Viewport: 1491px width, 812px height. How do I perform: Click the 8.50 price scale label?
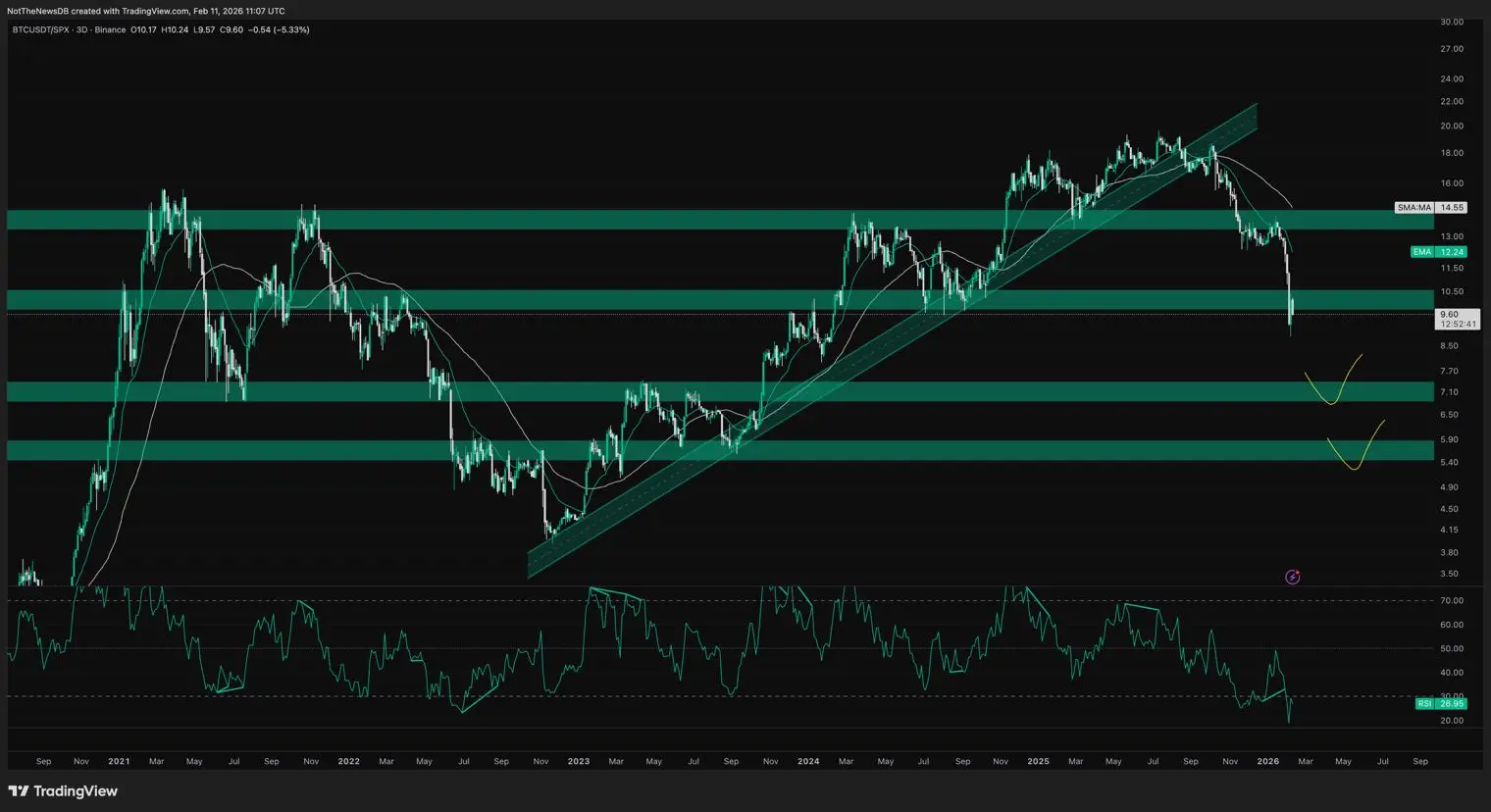[x=1449, y=346]
